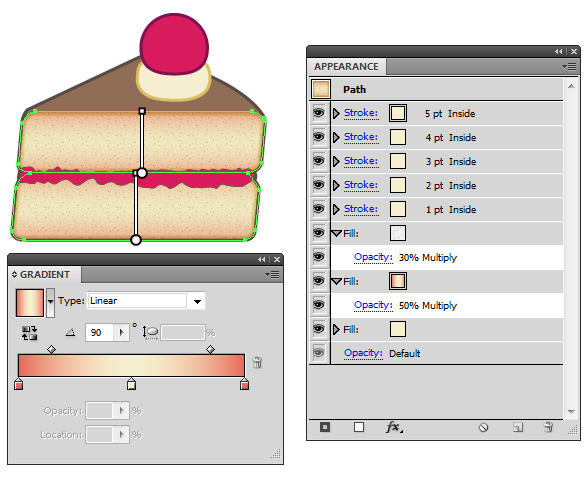Select the middle cream gradient stop
Image resolution: width=587 pixels, height=479 pixels.
[x=131, y=384]
